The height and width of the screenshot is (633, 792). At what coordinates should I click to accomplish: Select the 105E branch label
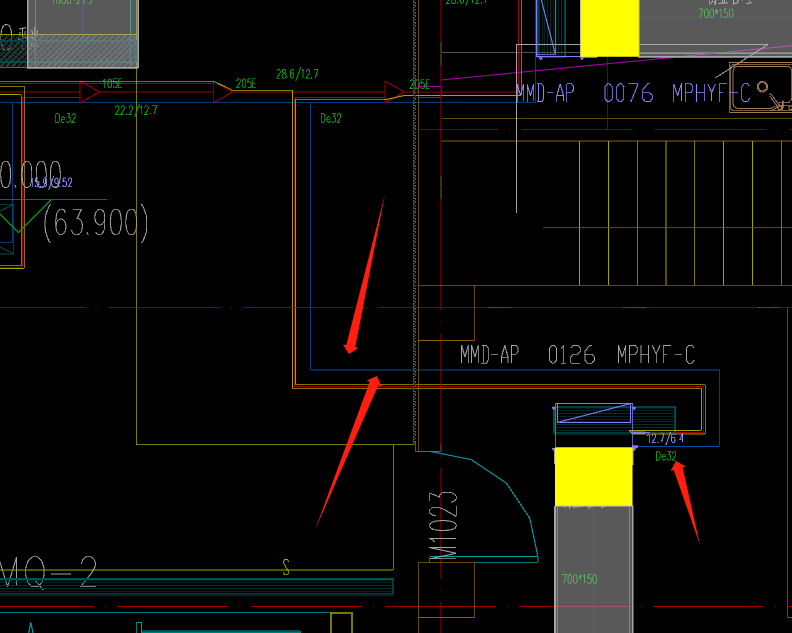click(x=112, y=84)
